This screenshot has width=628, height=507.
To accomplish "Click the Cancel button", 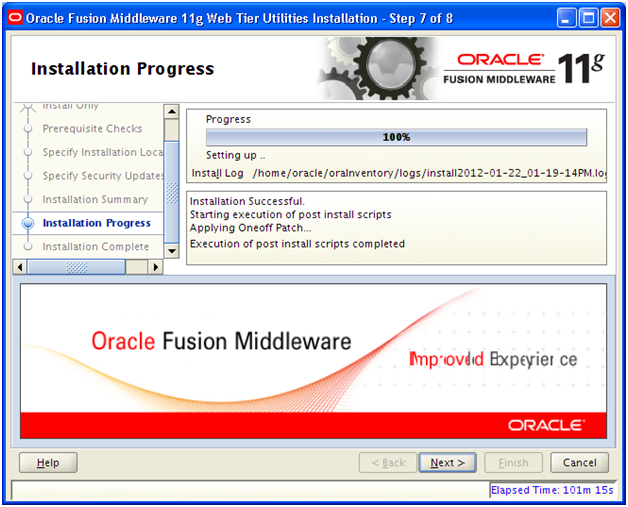I will tap(579, 463).
